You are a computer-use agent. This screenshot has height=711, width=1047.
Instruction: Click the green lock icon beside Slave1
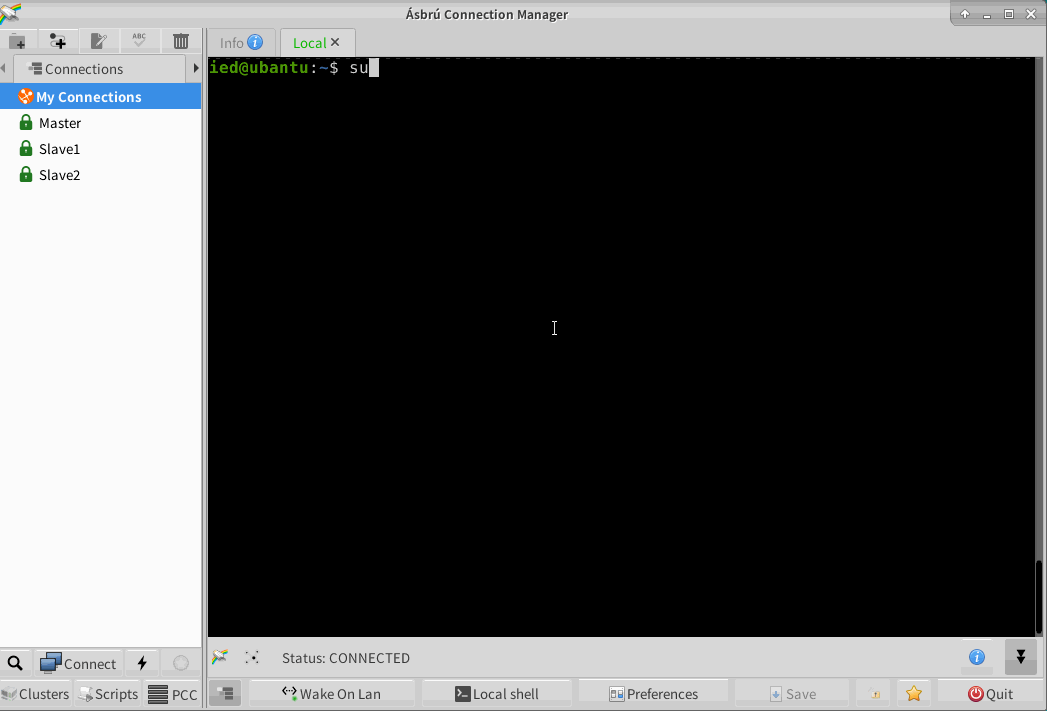click(x=26, y=148)
